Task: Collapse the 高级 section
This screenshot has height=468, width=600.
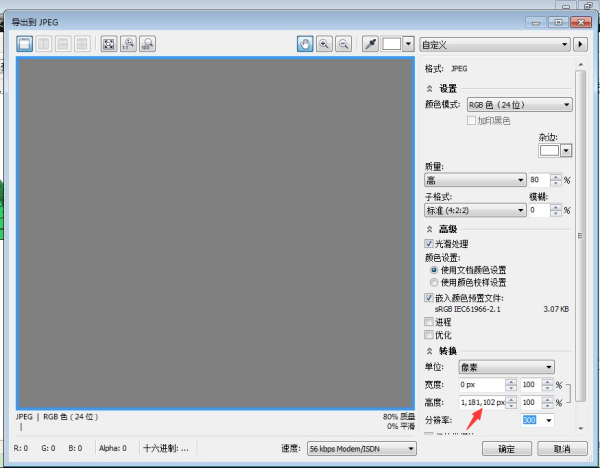Action: click(x=430, y=229)
